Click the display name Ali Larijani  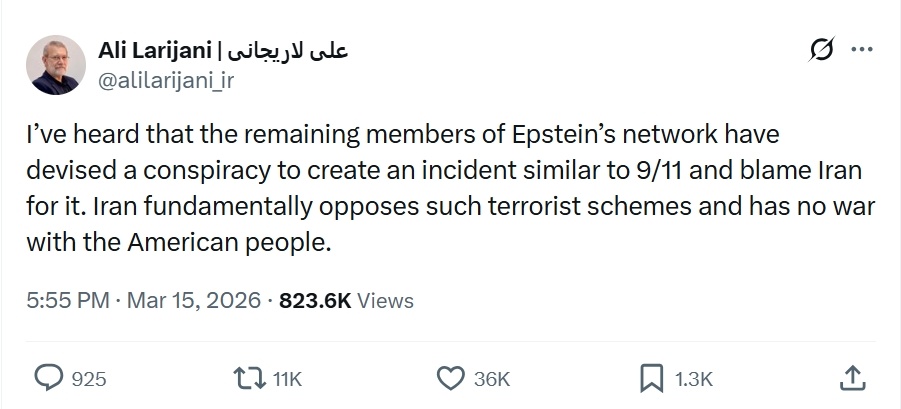coord(155,51)
